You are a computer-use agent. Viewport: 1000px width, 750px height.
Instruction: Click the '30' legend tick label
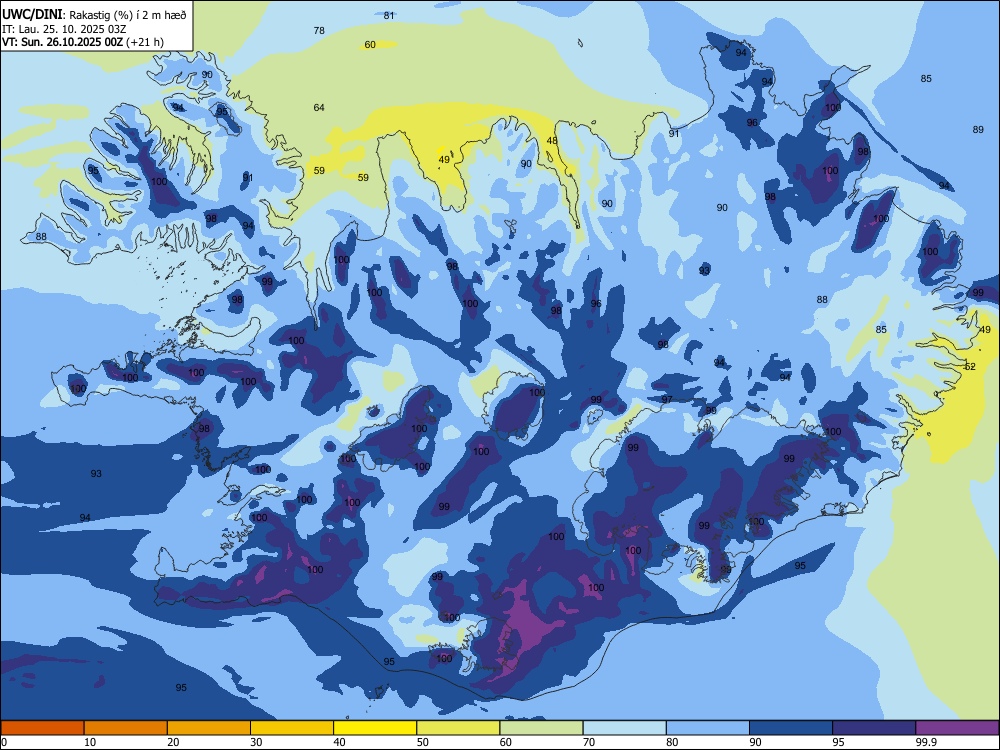tap(256, 742)
